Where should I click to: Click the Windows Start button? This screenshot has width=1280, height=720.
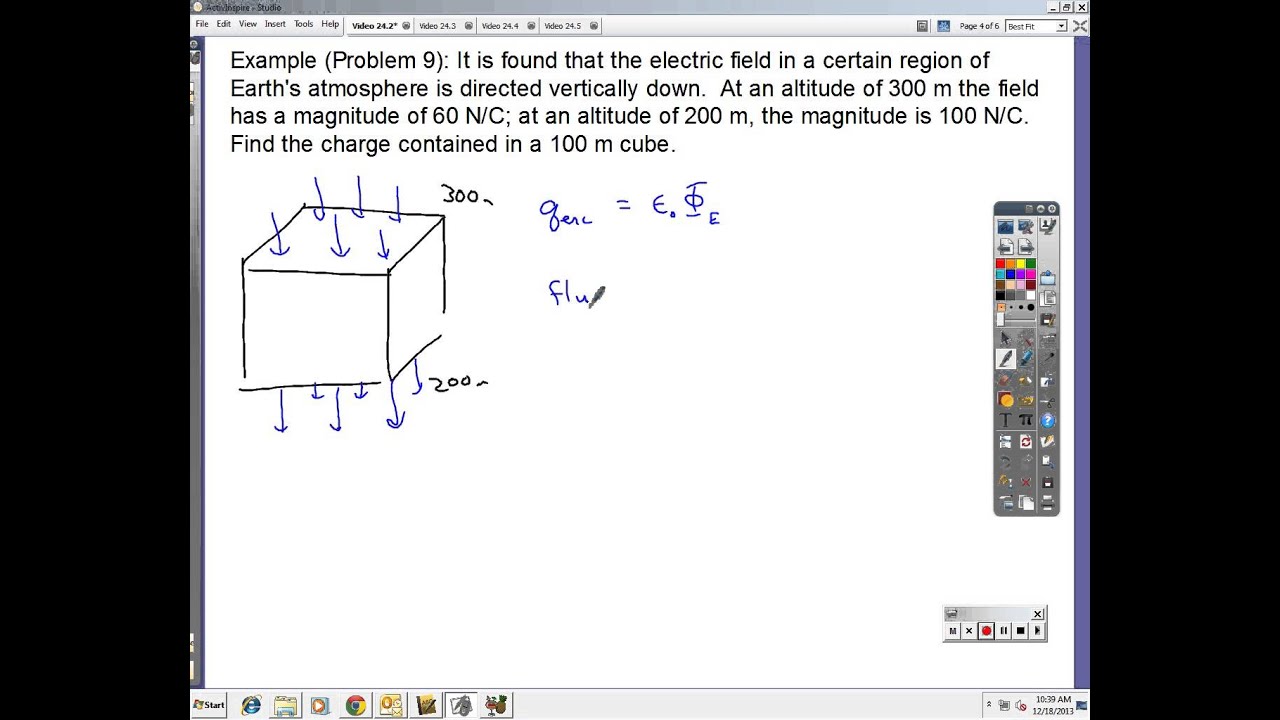pos(209,705)
